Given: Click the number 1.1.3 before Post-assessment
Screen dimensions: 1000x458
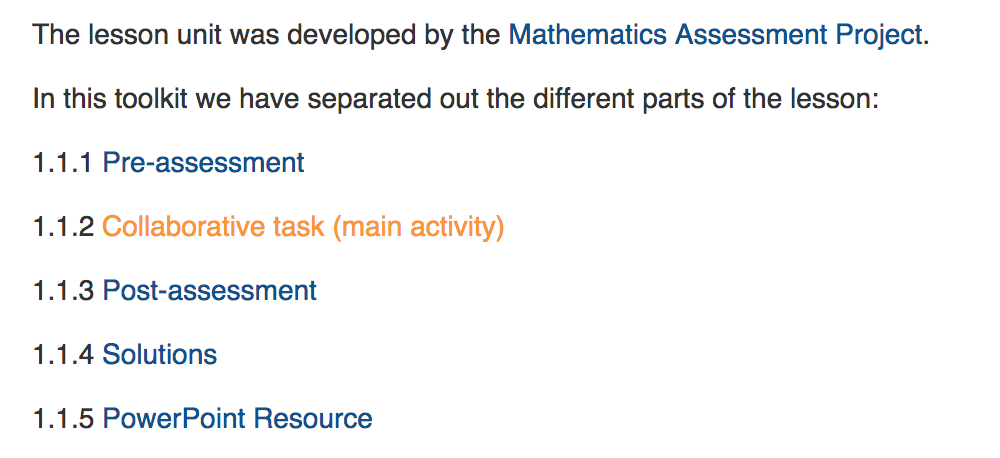Looking at the screenshot, I should (63, 291).
